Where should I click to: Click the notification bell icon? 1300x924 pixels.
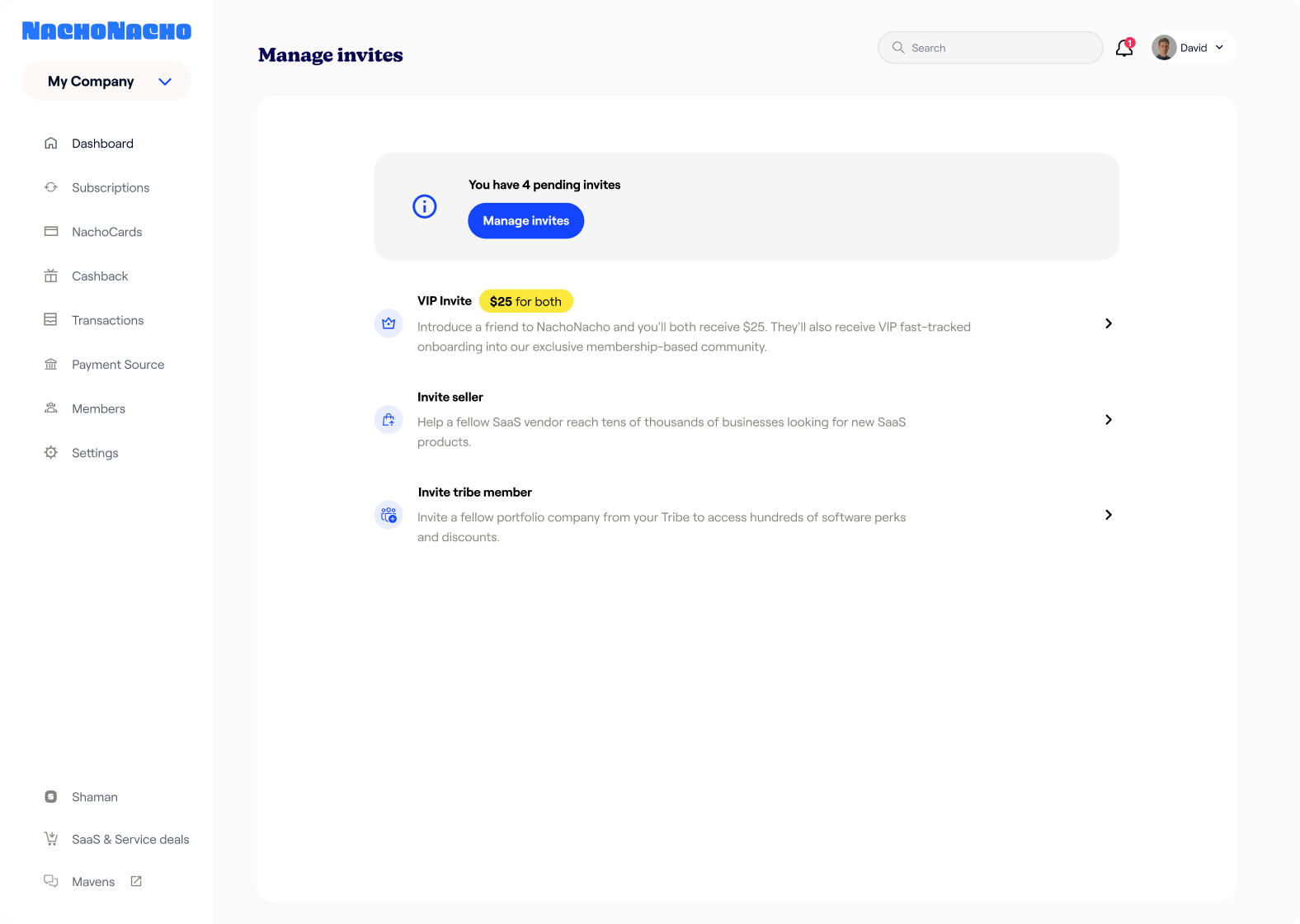[1123, 49]
